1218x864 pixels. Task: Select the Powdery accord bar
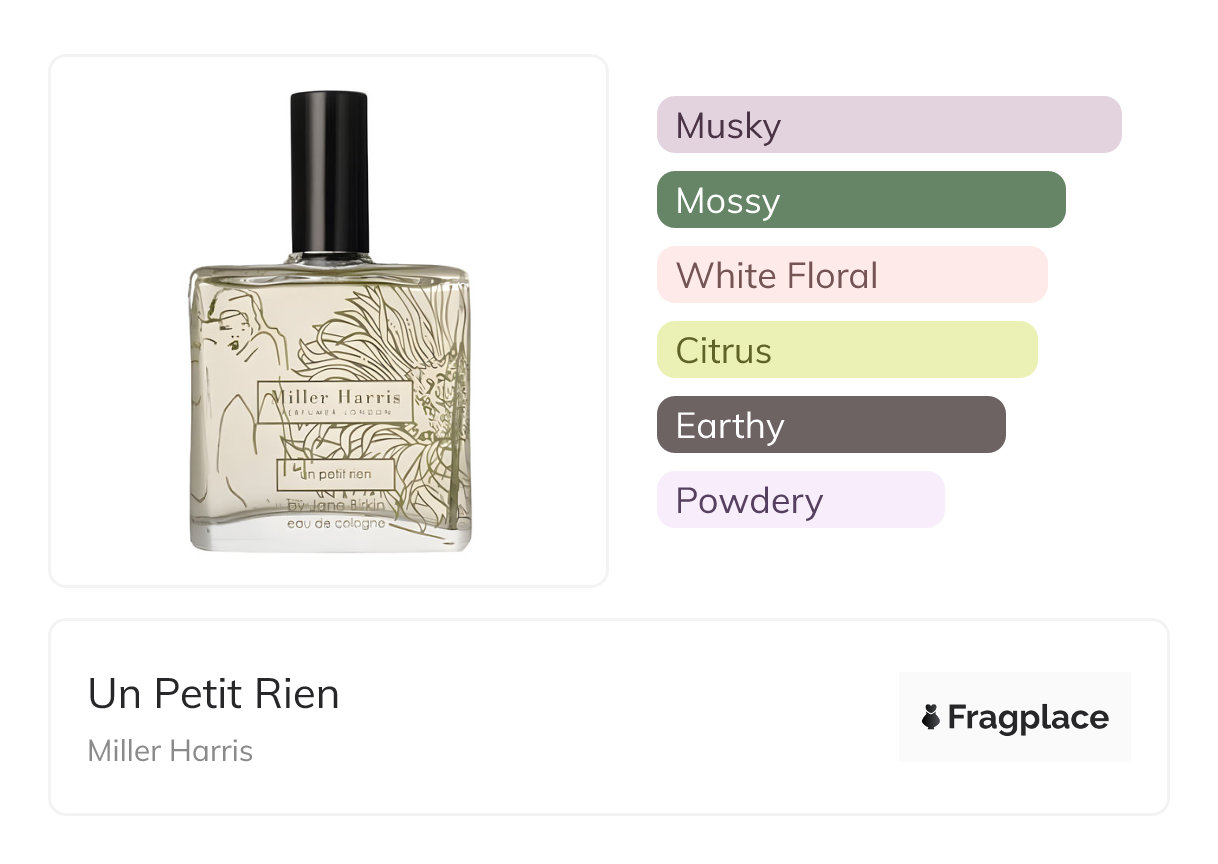[x=801, y=500]
